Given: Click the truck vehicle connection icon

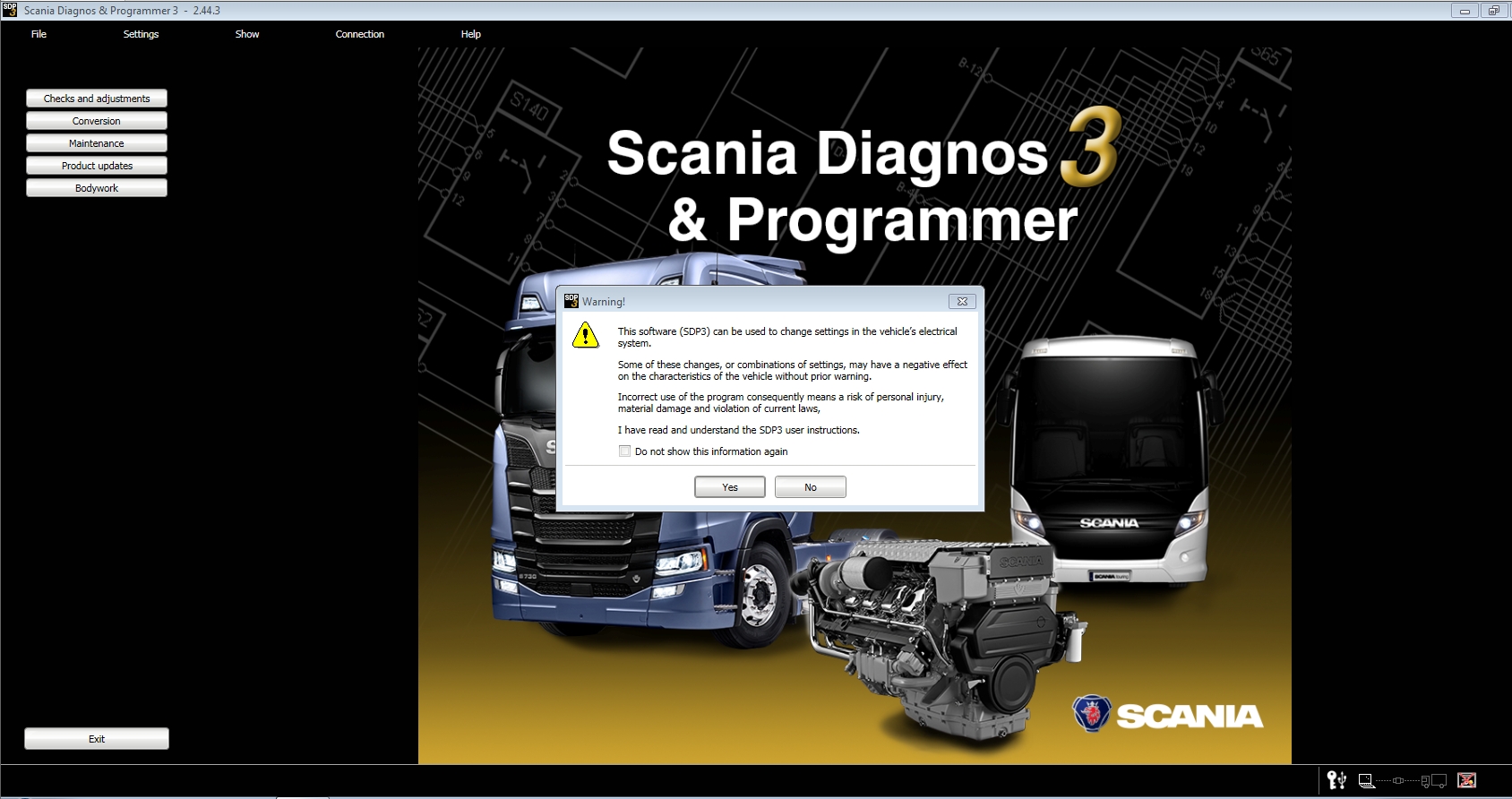Looking at the screenshot, I should tap(1433, 781).
